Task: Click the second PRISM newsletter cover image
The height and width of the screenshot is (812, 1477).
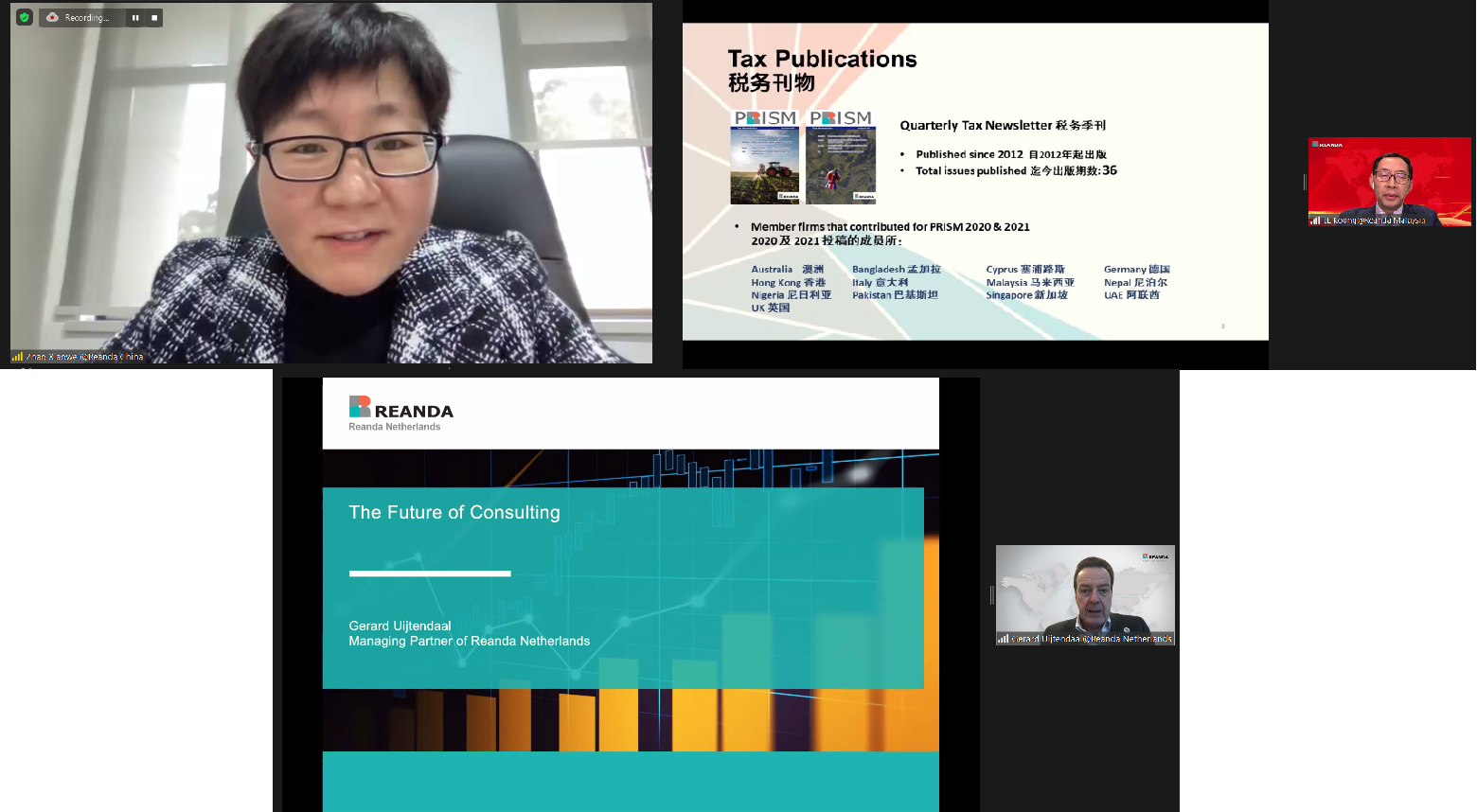Action: point(841,157)
